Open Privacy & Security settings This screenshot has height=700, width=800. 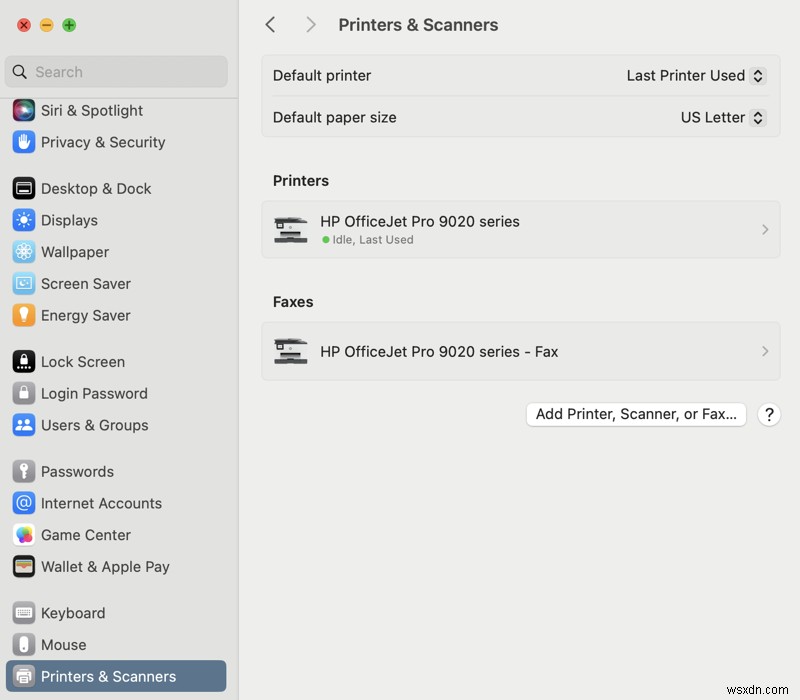tap(103, 142)
